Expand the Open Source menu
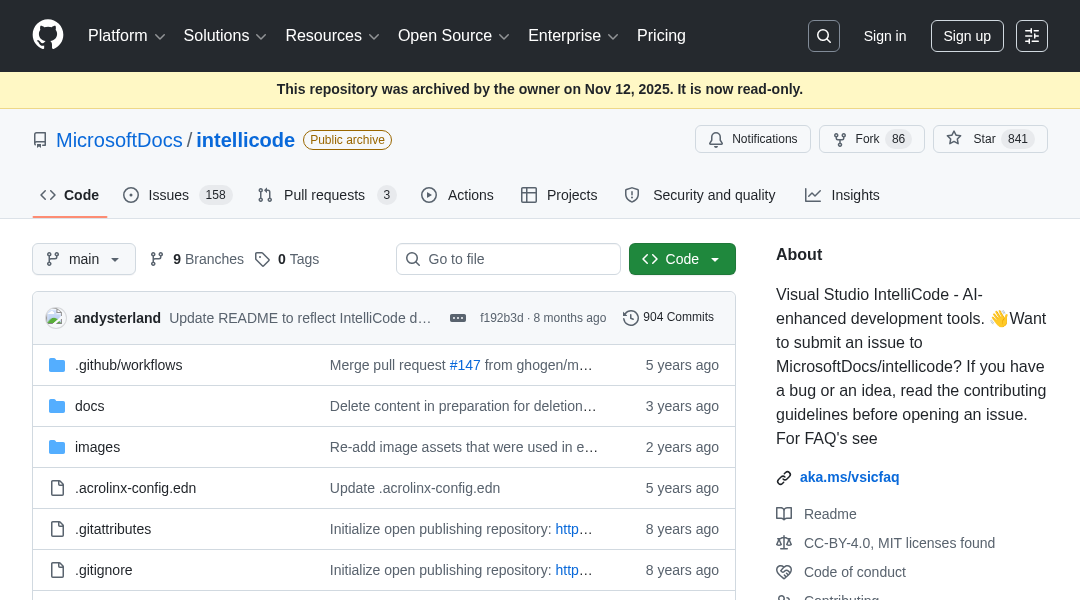Viewport: 1080px width, 600px height. (x=453, y=36)
